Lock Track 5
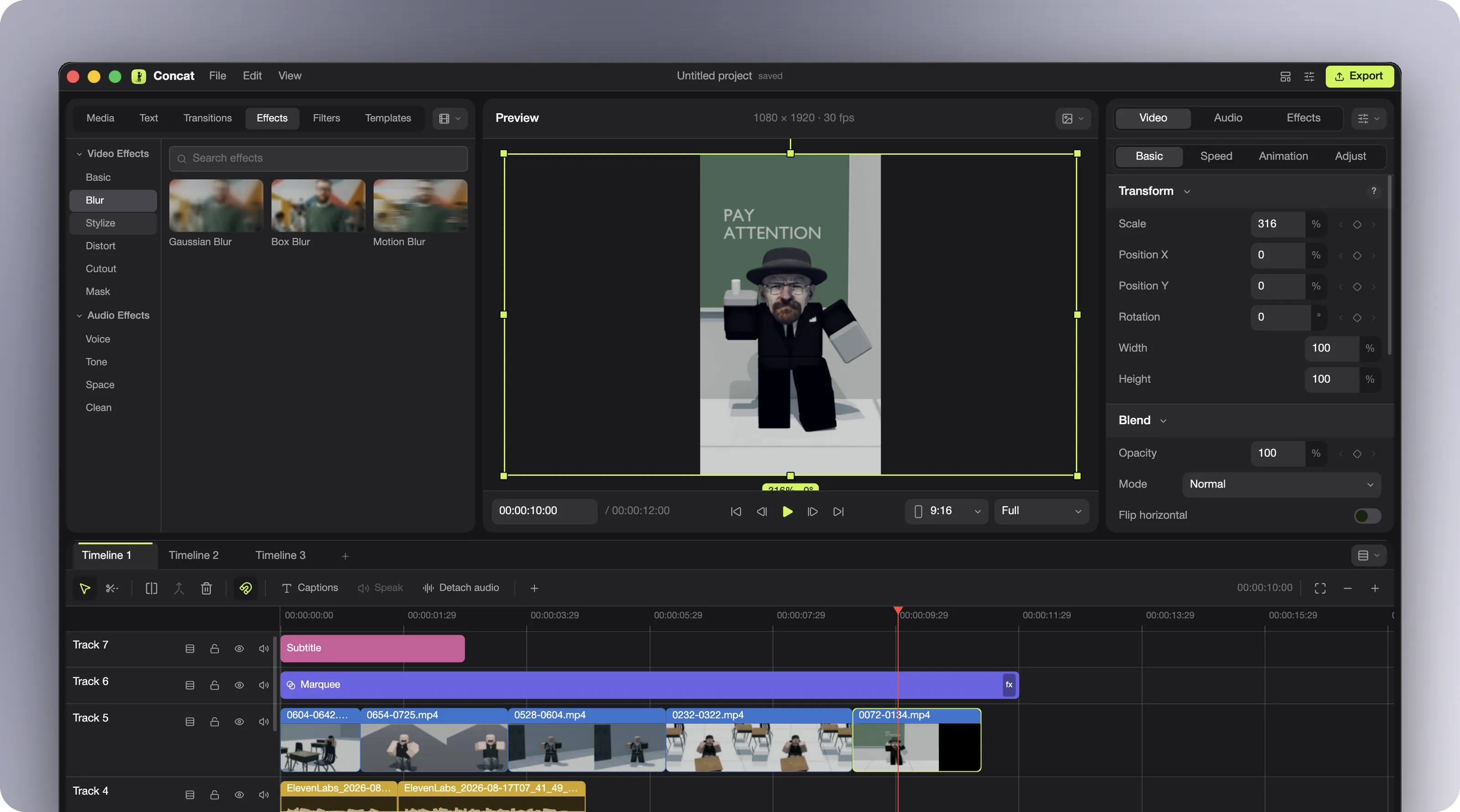The height and width of the screenshot is (812, 1460). 214,721
